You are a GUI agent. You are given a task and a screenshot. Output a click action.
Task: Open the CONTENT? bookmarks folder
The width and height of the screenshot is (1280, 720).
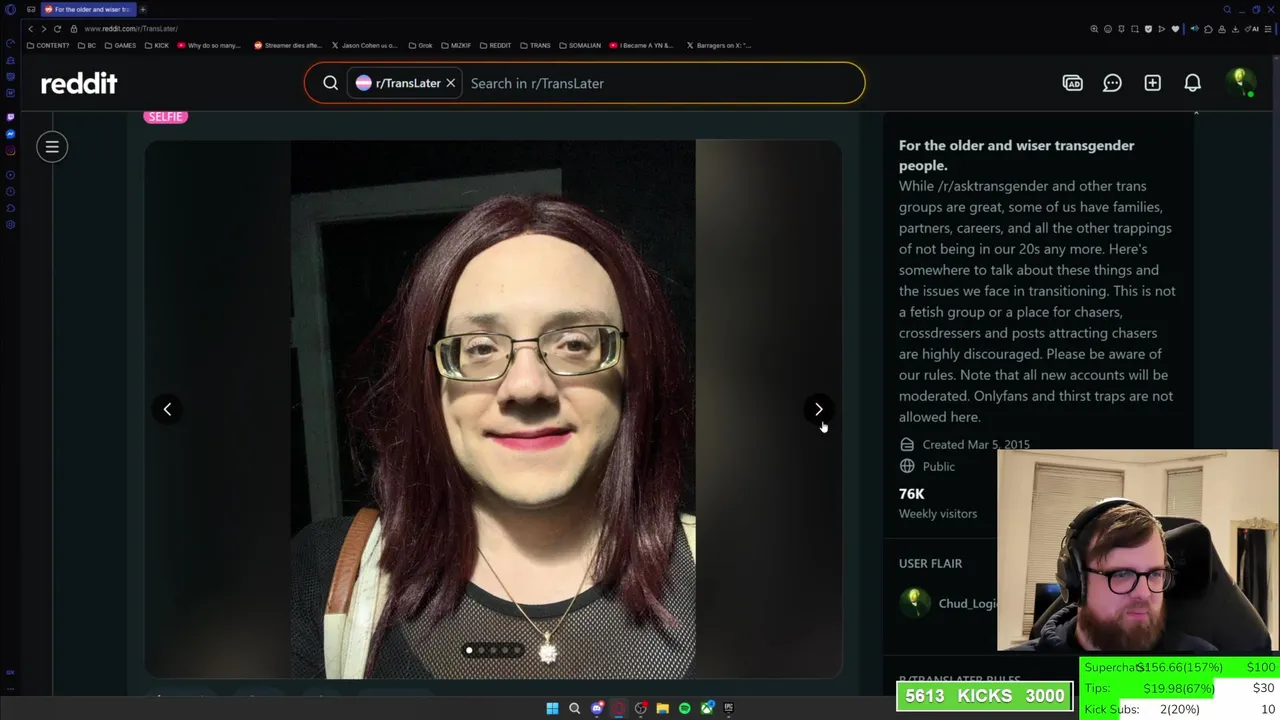(x=48, y=45)
